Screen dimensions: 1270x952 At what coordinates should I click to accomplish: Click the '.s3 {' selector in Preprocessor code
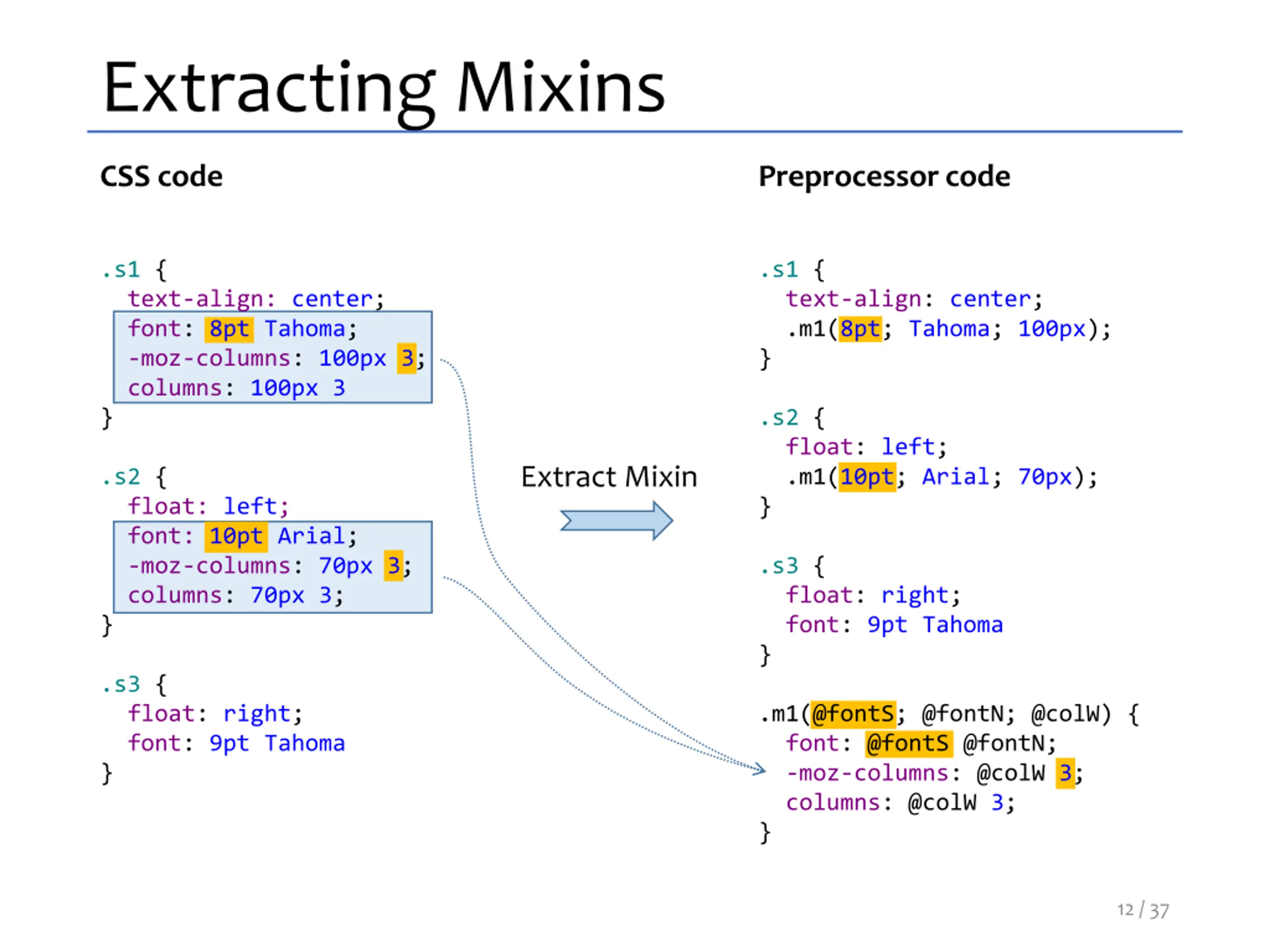tap(793, 566)
